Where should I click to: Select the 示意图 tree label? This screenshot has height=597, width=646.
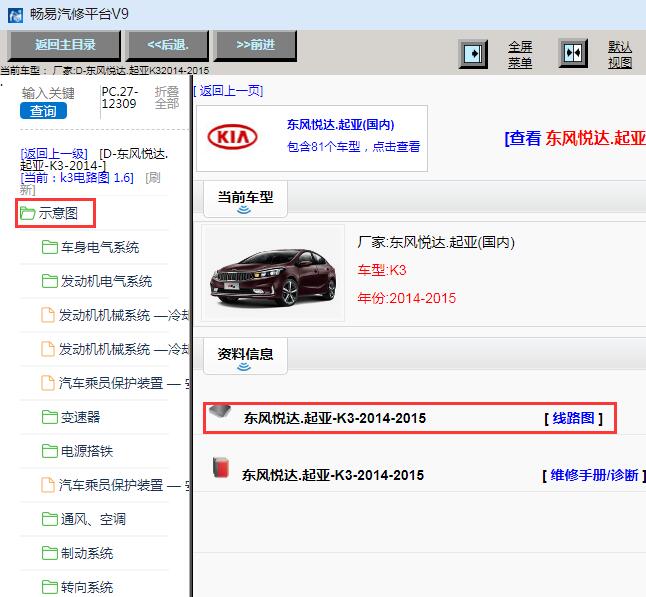[x=58, y=213]
